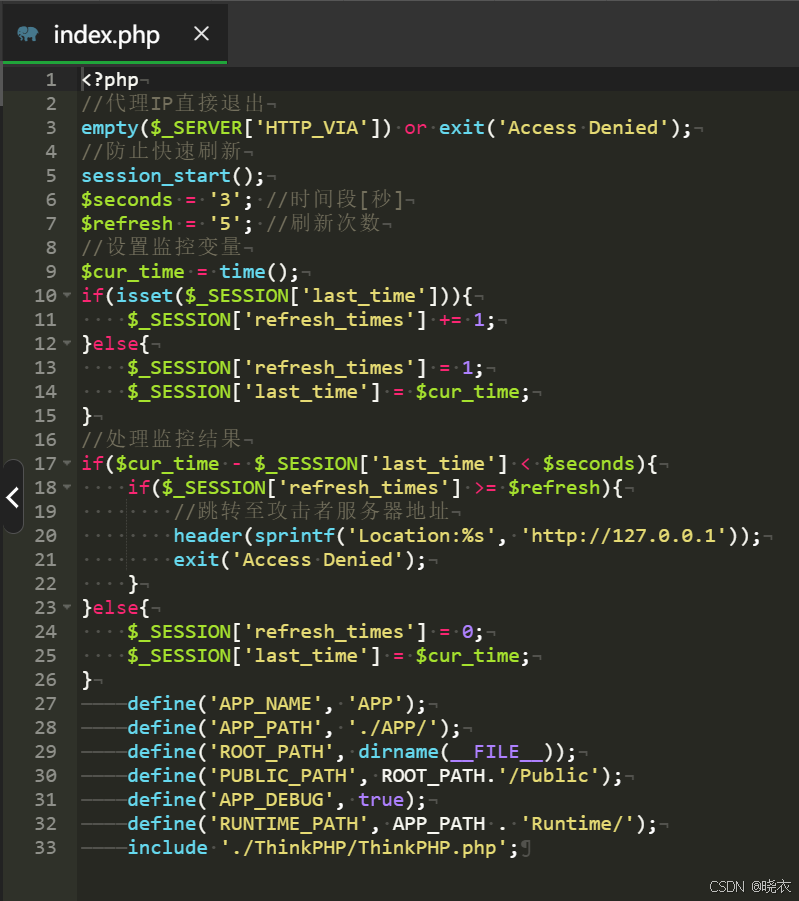Click 'APP_NAME' constant on line 27
799x901 pixels.
tap(265, 704)
